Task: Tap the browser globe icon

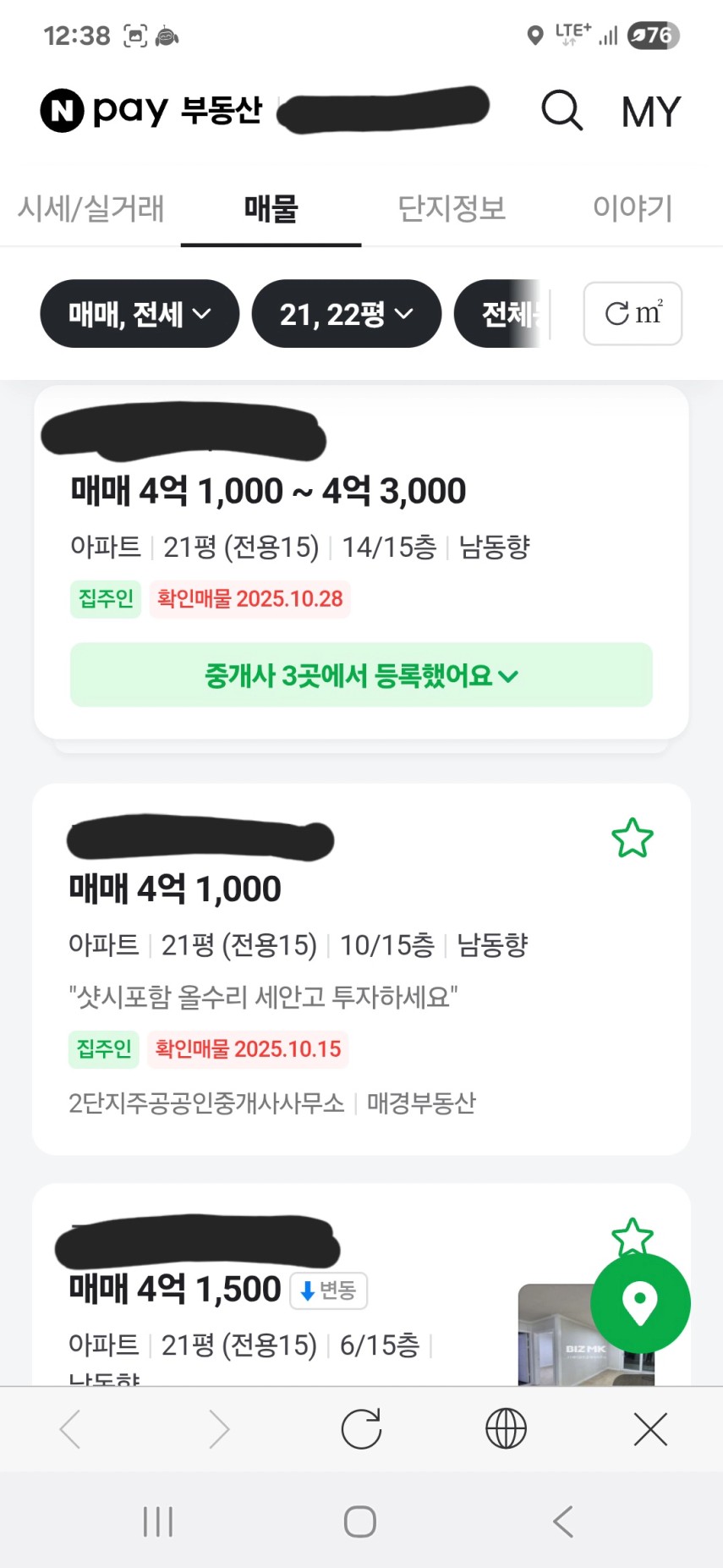Action: pos(506,1429)
